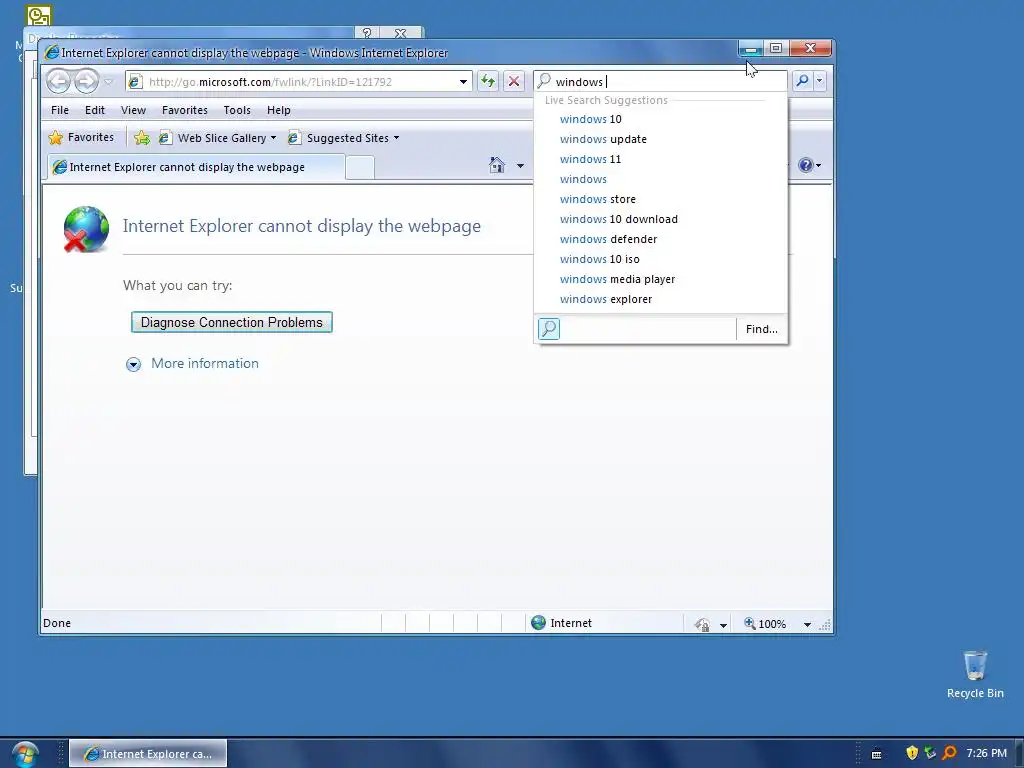Open a new blank tab
The width and height of the screenshot is (1024, 768).
point(360,168)
